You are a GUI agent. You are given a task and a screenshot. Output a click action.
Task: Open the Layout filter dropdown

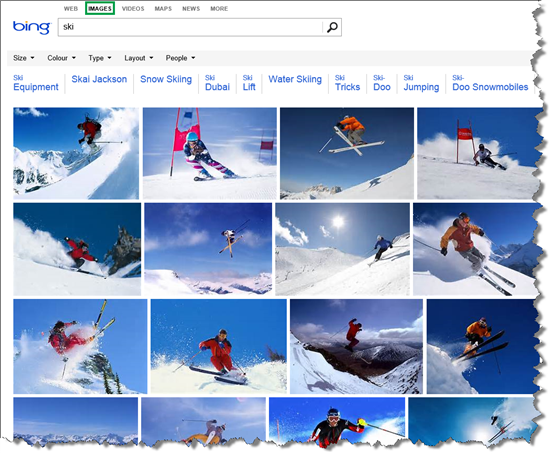click(x=139, y=58)
